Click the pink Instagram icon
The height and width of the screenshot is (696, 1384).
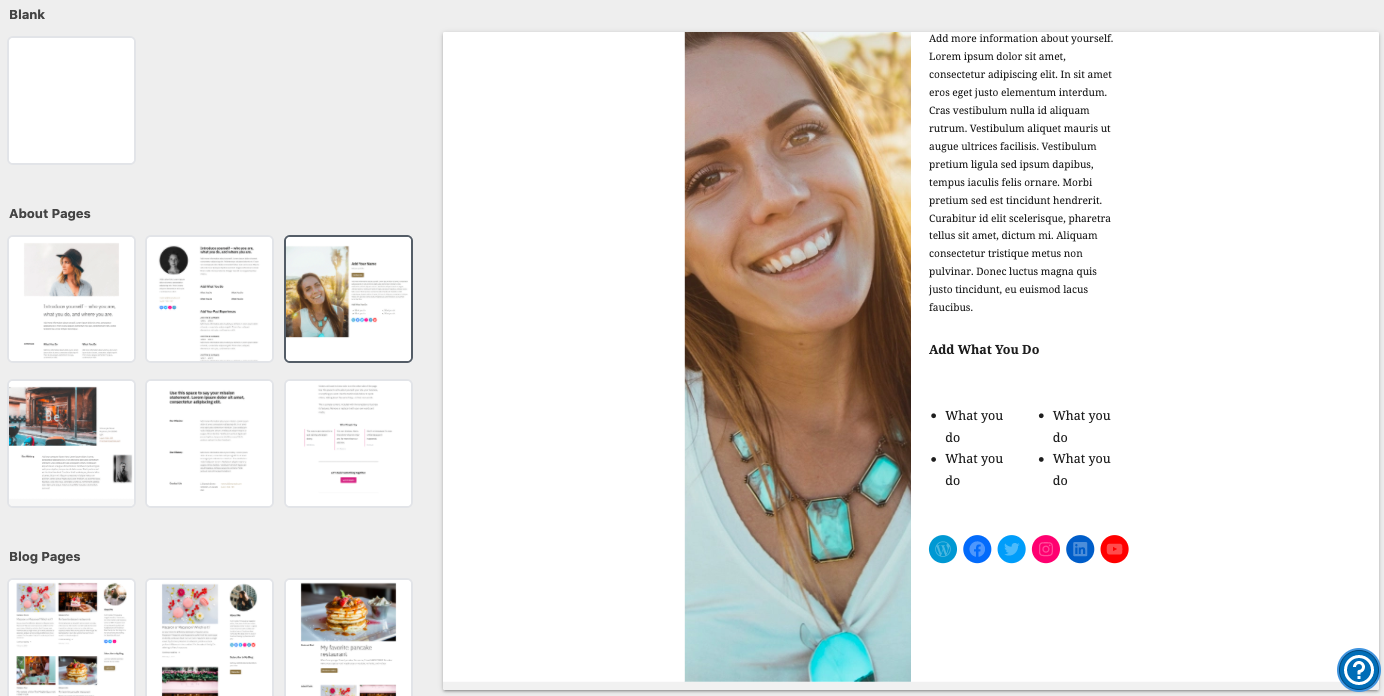1046,549
